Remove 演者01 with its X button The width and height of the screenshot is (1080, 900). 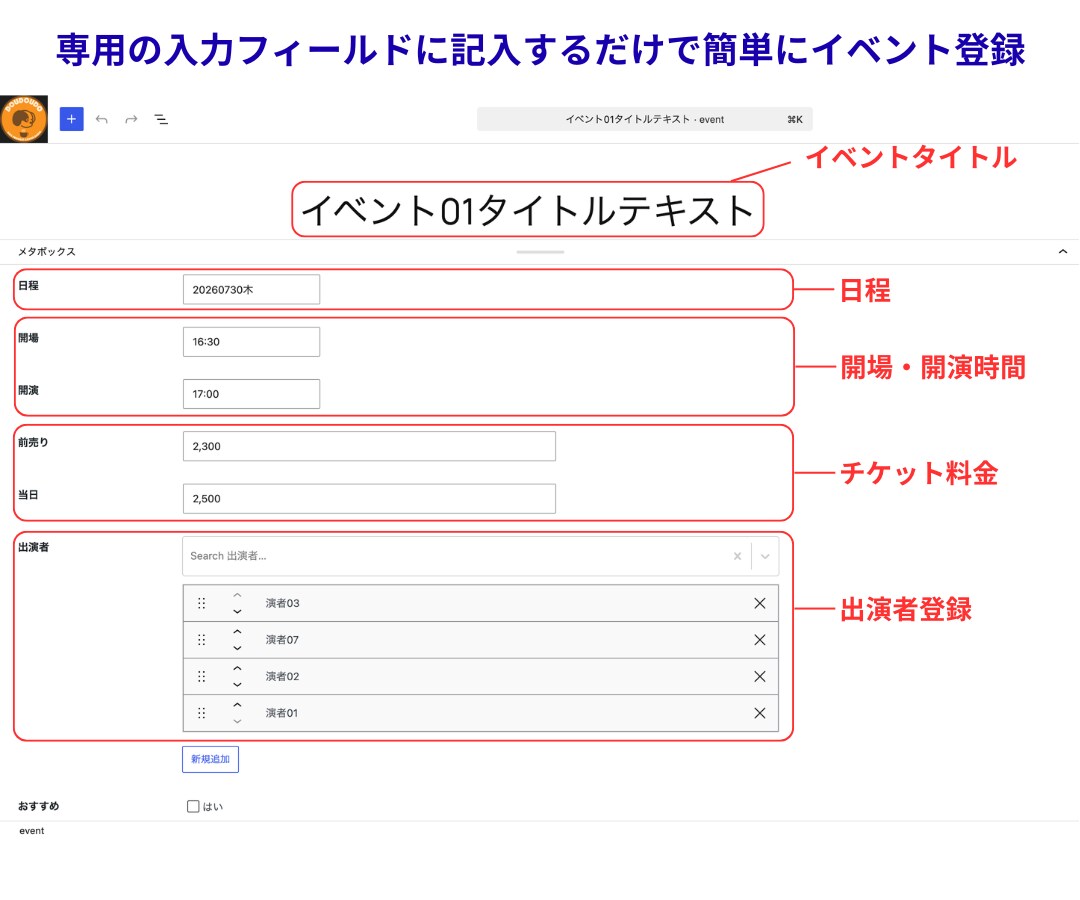point(760,713)
